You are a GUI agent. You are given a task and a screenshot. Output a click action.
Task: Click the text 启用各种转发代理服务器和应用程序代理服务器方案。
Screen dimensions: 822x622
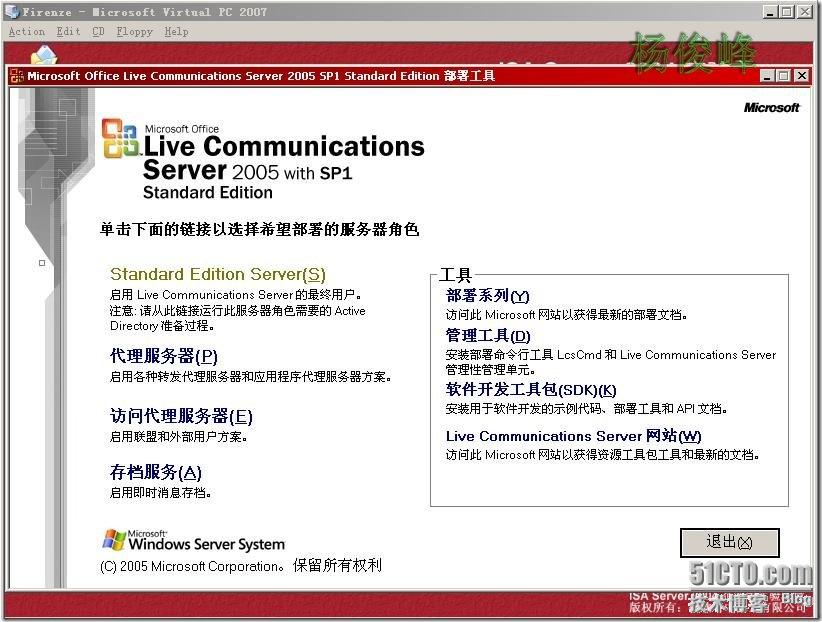click(251, 377)
